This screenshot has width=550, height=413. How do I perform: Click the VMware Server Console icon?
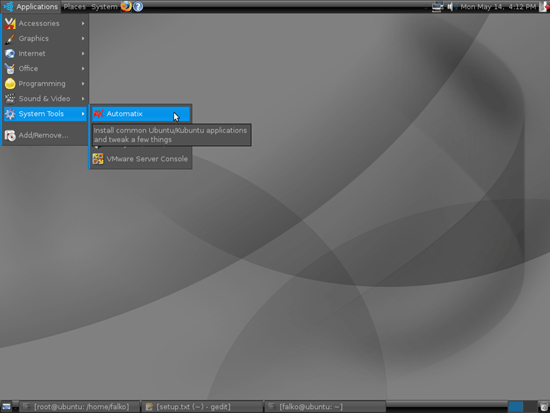pyautogui.click(x=98, y=159)
